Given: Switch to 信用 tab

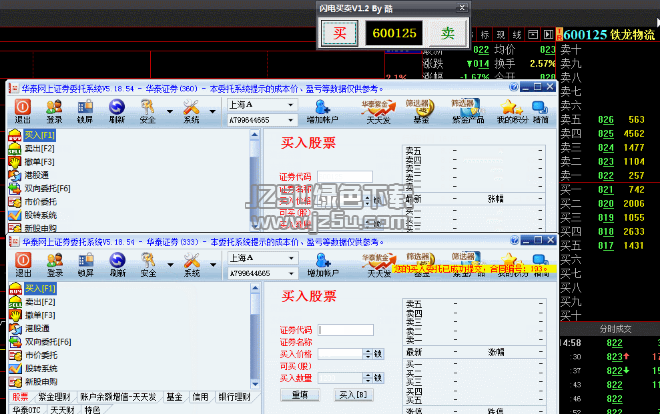Looking at the screenshot, I should click(x=200, y=397).
